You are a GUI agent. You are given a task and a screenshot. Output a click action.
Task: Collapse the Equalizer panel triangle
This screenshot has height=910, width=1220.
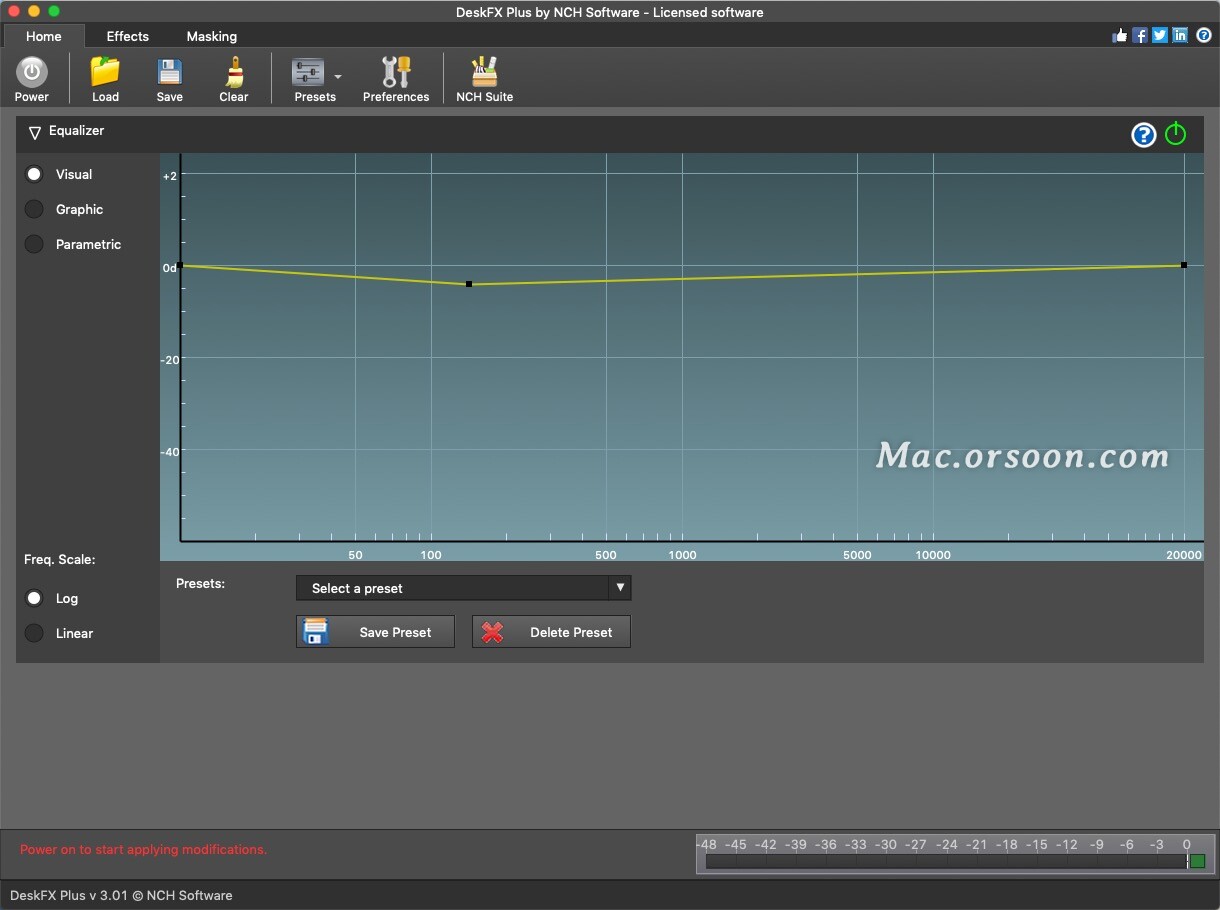click(35, 132)
